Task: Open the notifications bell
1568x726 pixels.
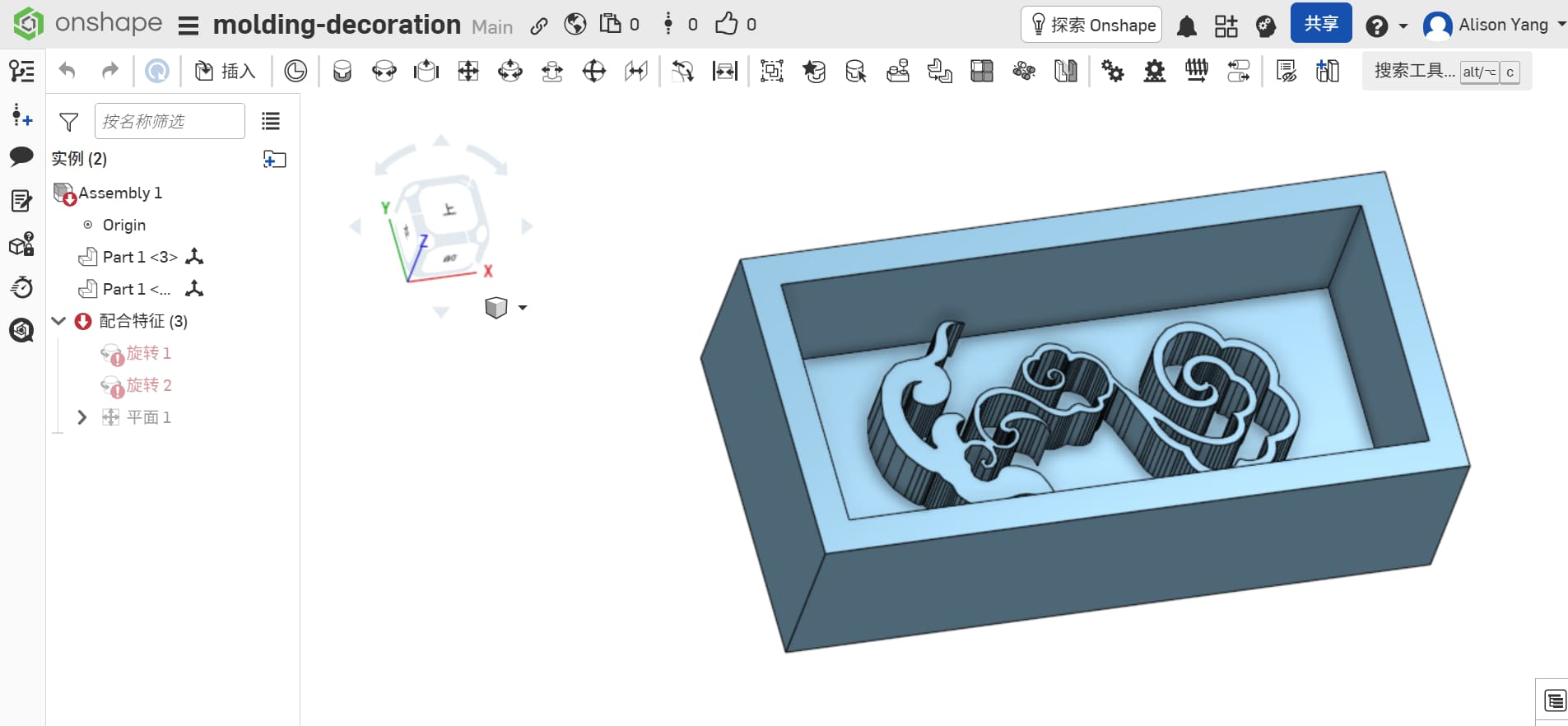Action: click(1186, 26)
